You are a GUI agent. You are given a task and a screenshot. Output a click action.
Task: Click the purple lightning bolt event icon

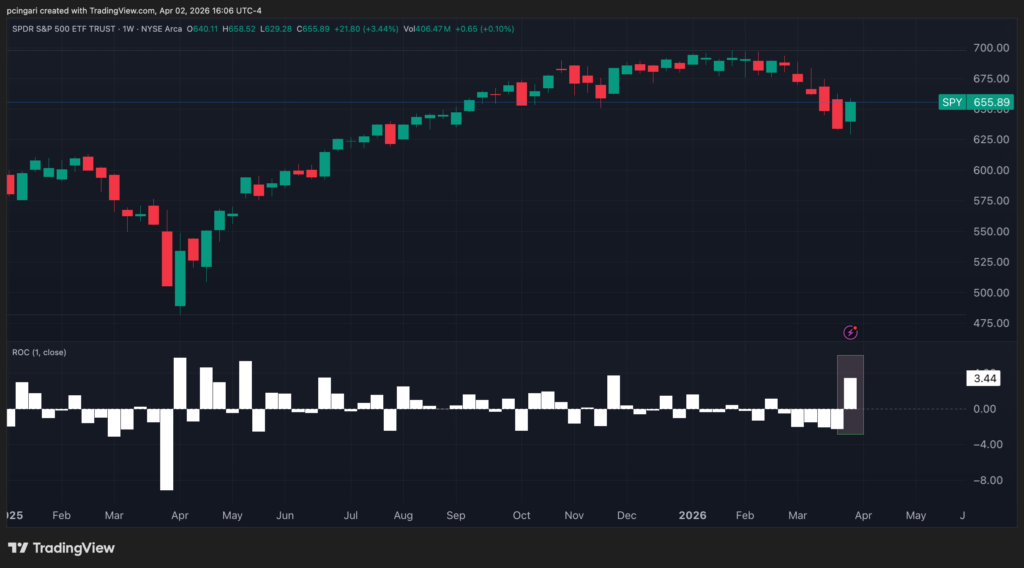(x=850, y=332)
